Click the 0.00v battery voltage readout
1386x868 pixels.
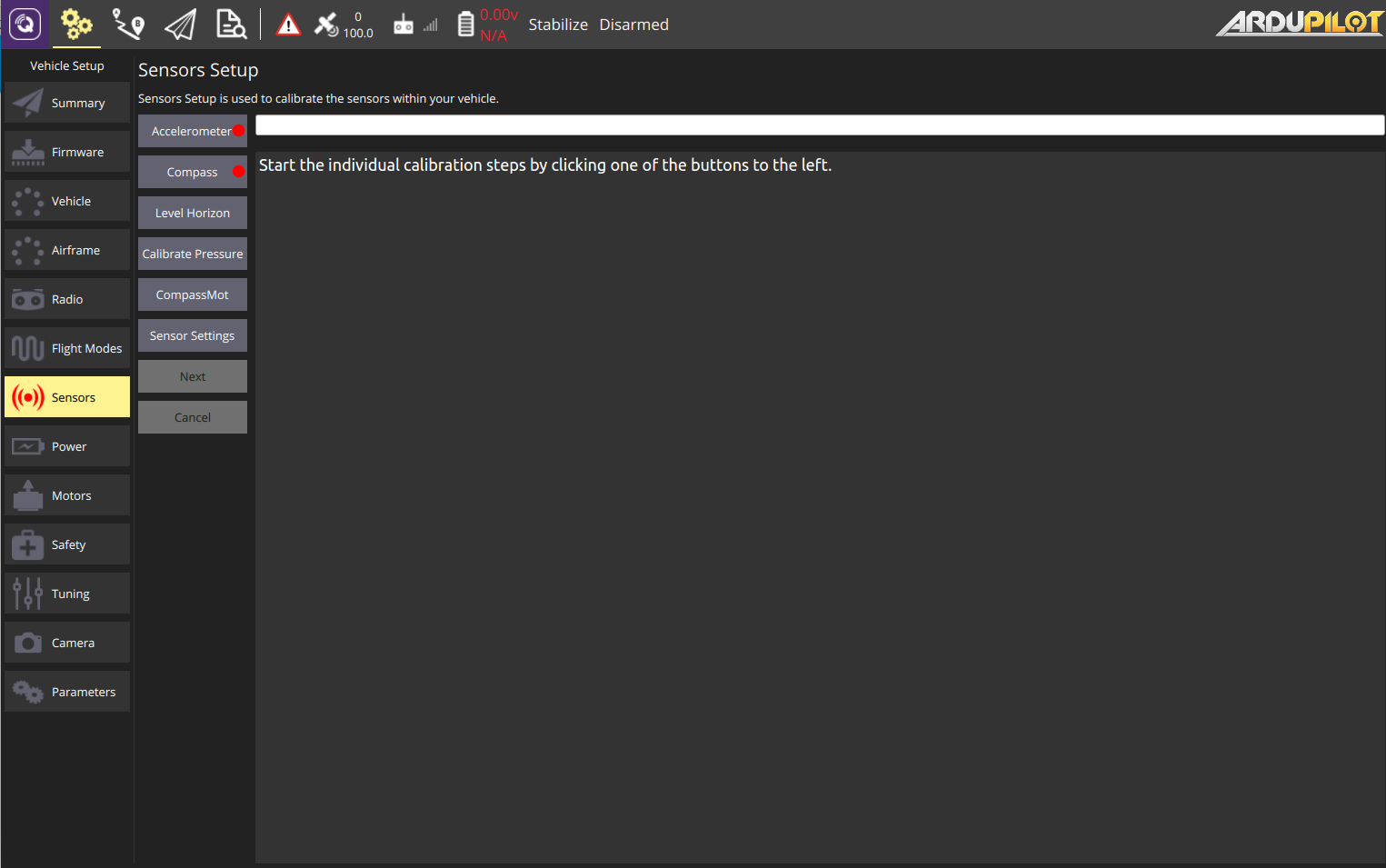(x=499, y=15)
